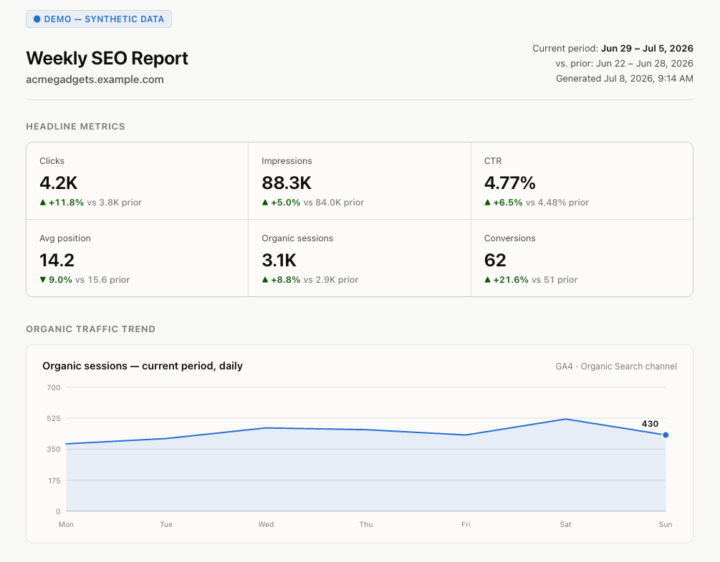Click the GA4 · Organic Search channel label

616,366
